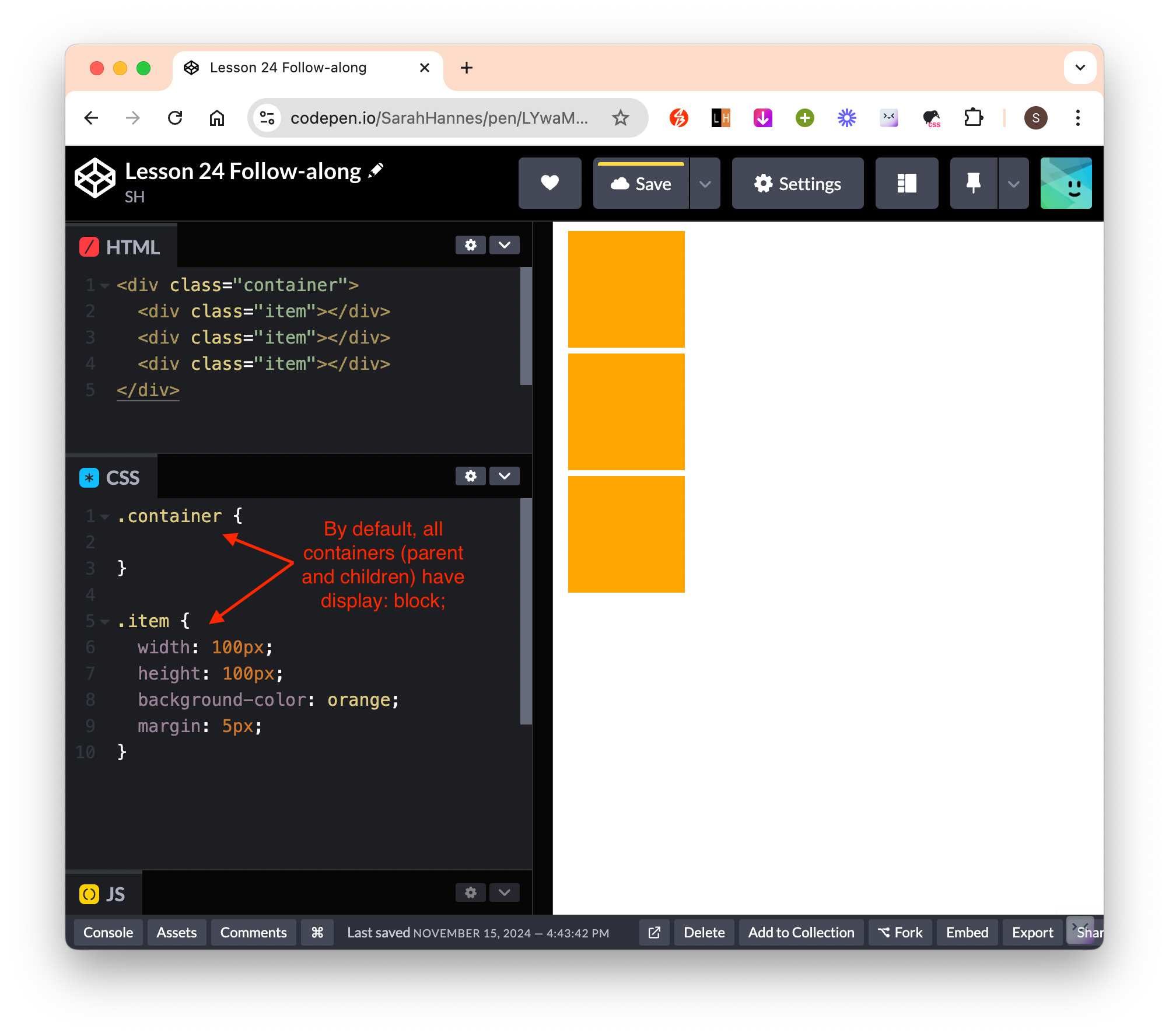Open a new browser tab
Image resolution: width=1169 pixels, height=1036 pixels.
[467, 68]
